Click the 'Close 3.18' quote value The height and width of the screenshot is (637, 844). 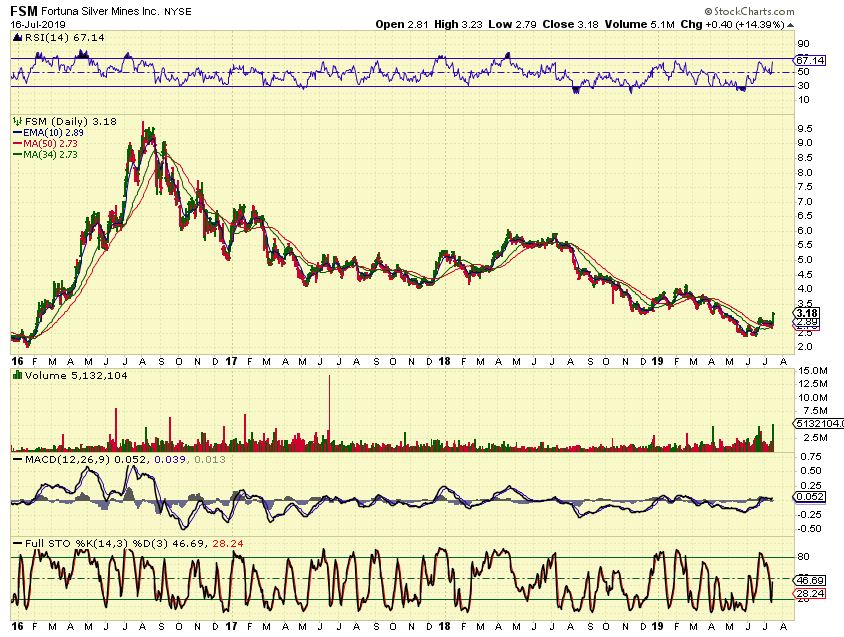571,24
